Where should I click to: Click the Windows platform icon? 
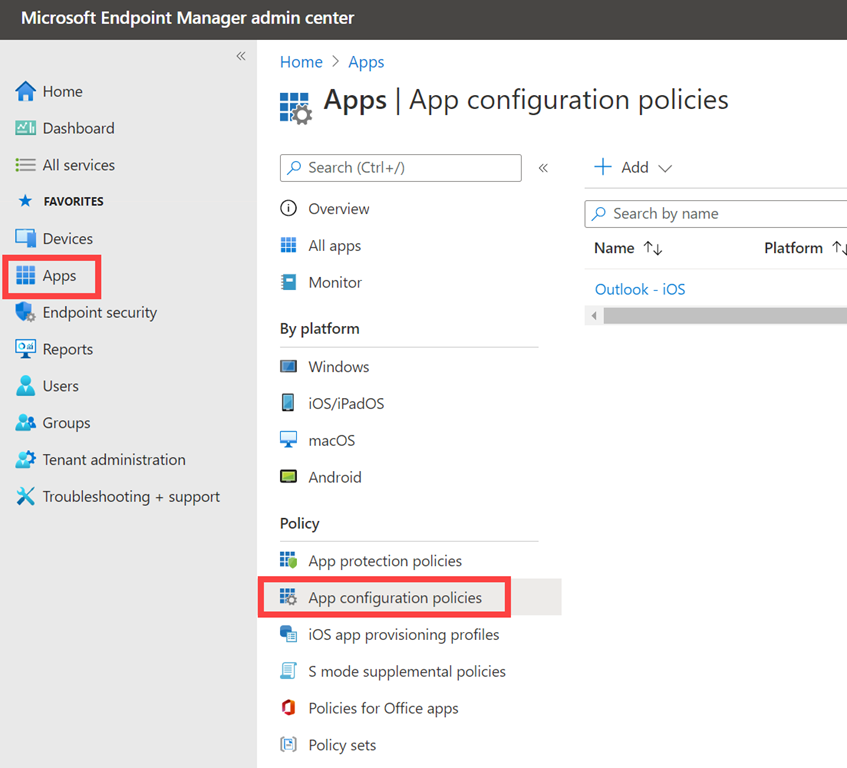pyautogui.click(x=289, y=367)
